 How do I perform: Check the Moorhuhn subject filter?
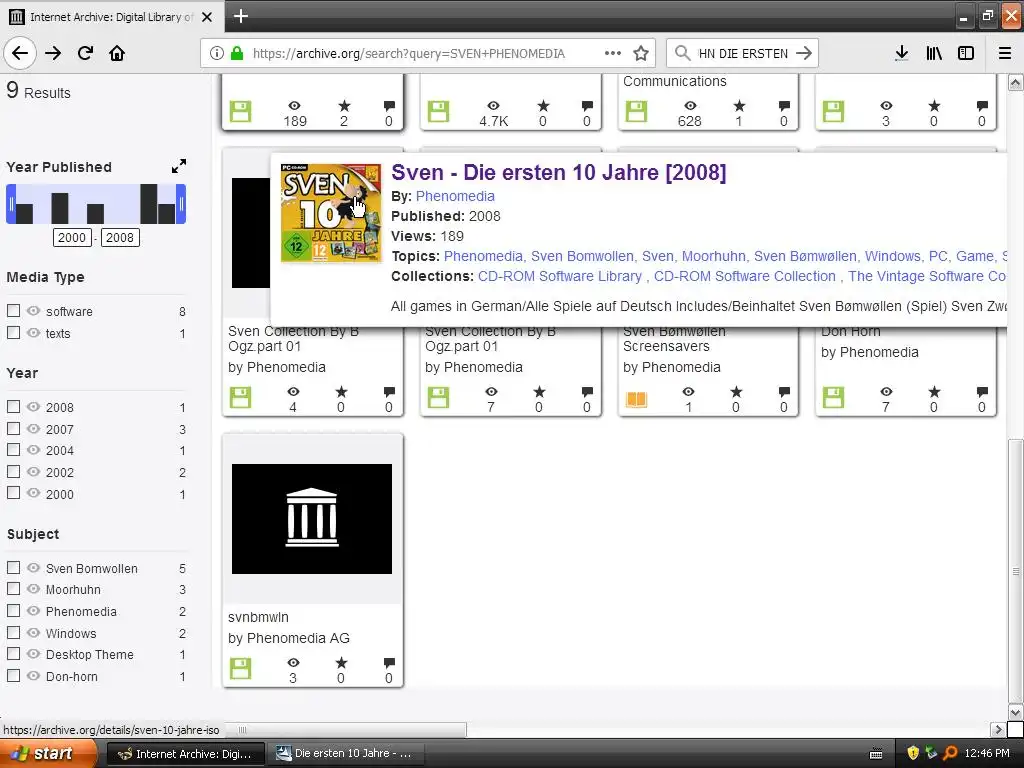tap(13, 588)
